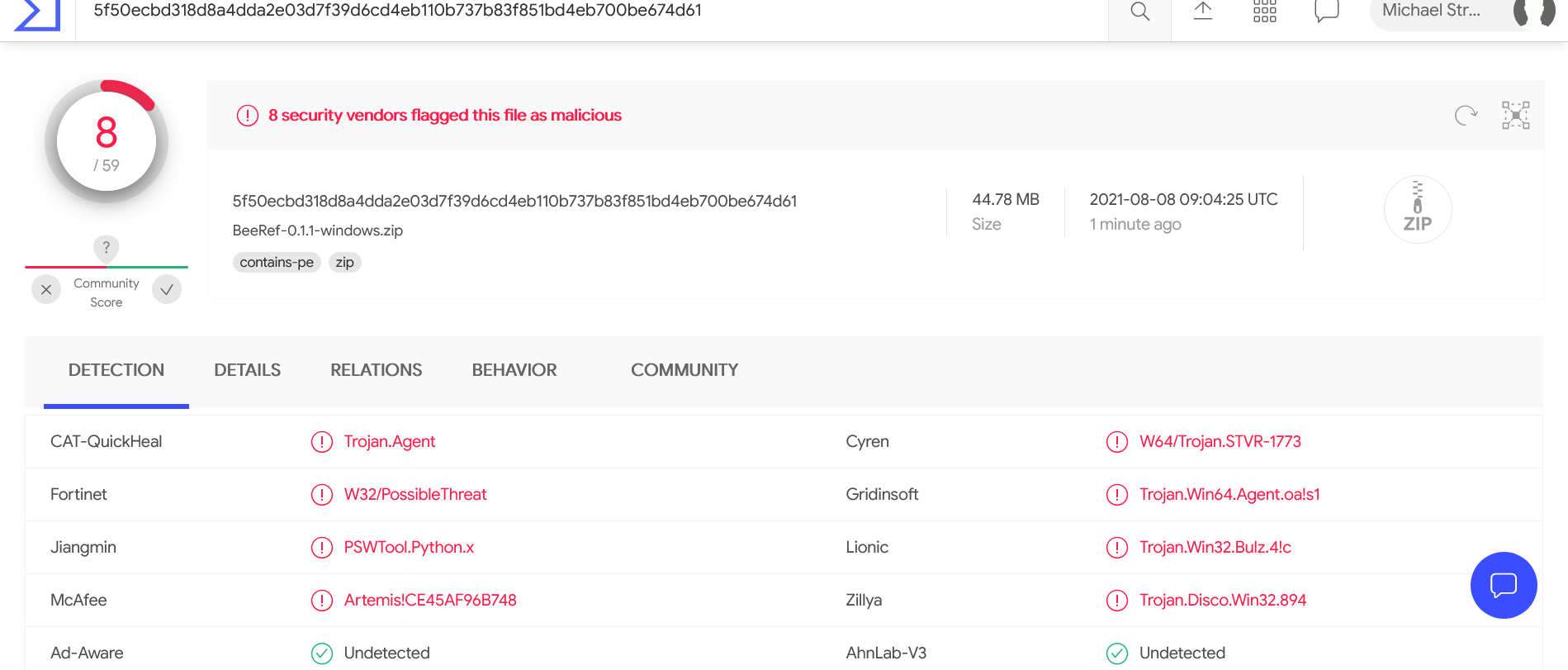
Task: Click the zip tag
Action: point(344,263)
